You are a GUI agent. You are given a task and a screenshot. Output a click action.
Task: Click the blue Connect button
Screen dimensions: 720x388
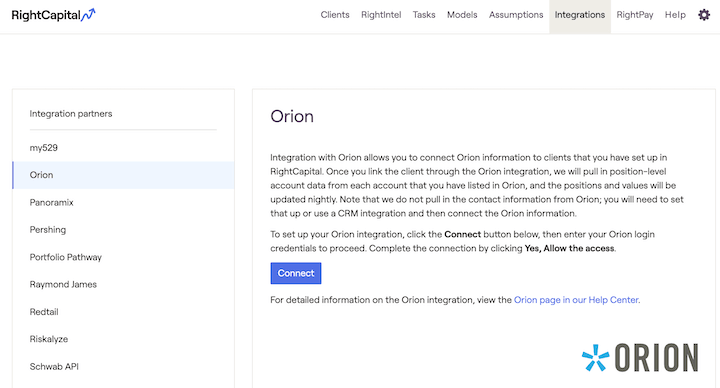[x=296, y=273]
